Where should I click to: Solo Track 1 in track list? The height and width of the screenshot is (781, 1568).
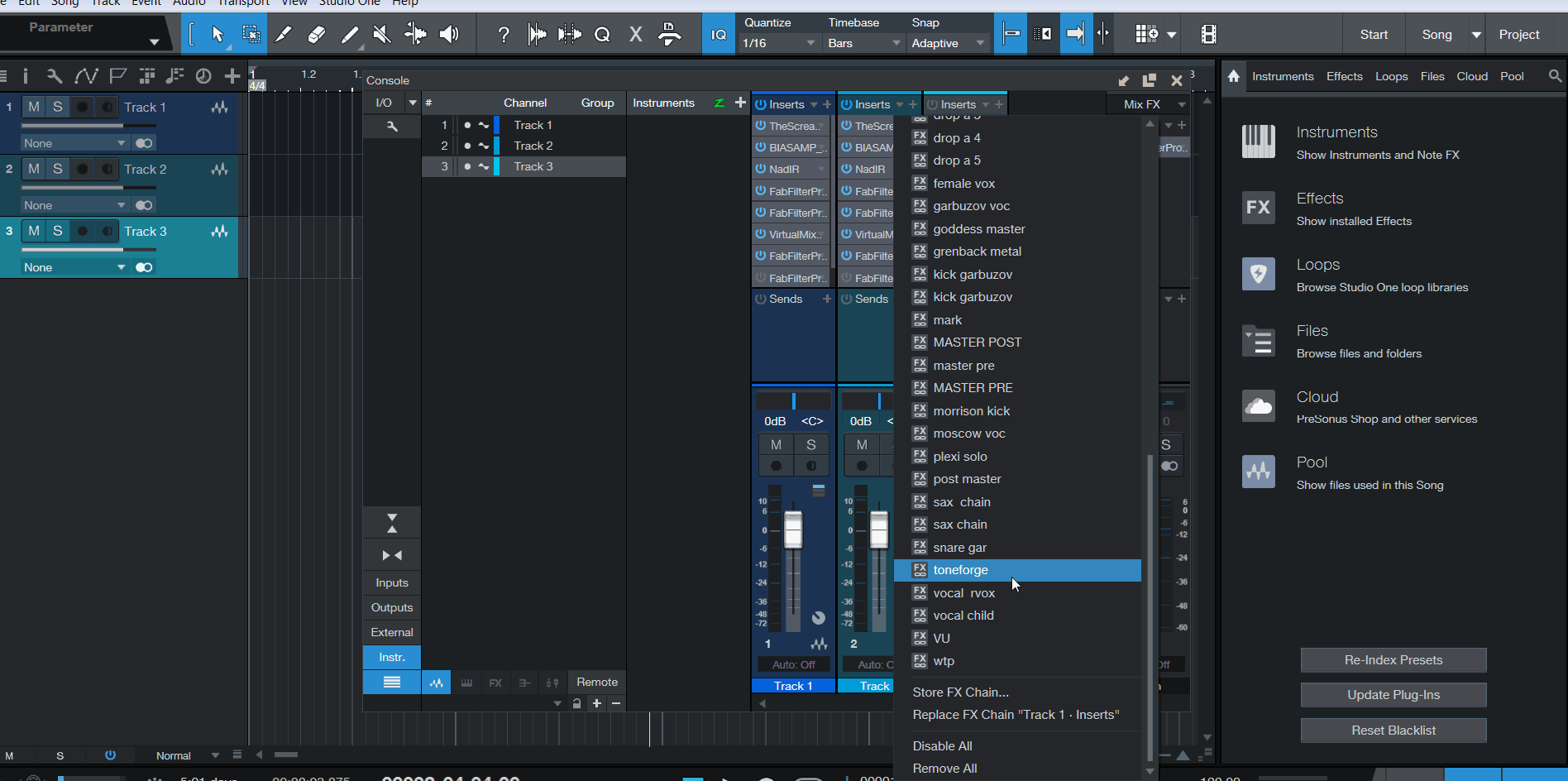tap(57, 107)
